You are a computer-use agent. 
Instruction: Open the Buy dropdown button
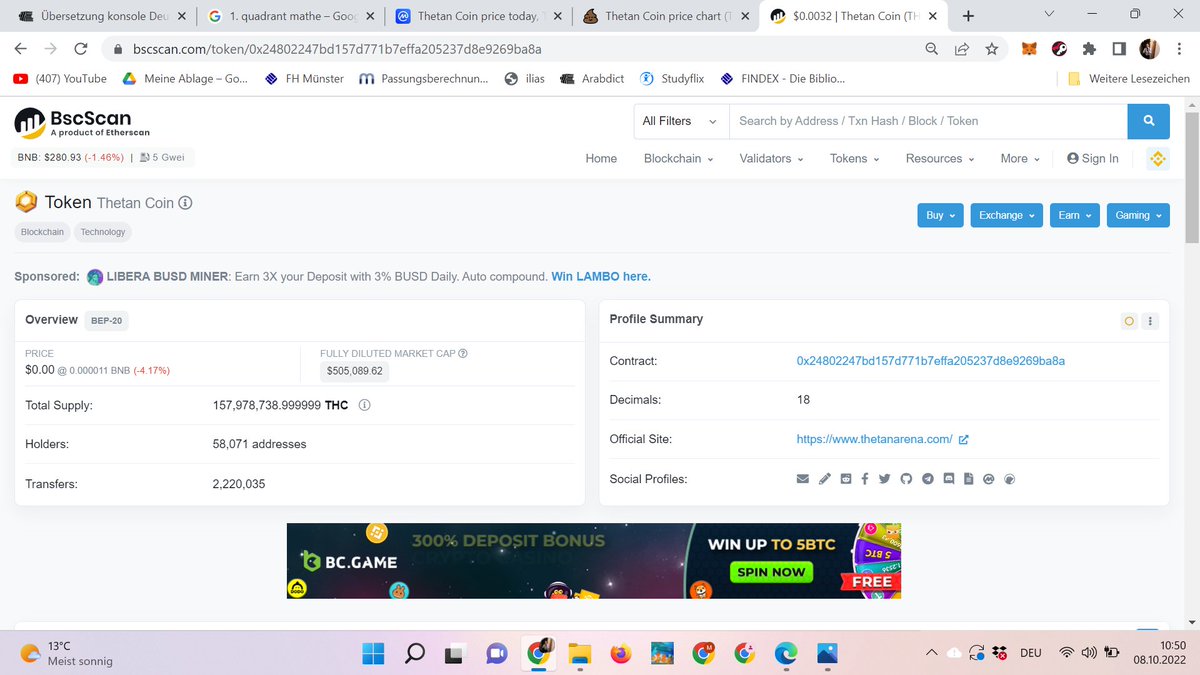[x=941, y=215]
